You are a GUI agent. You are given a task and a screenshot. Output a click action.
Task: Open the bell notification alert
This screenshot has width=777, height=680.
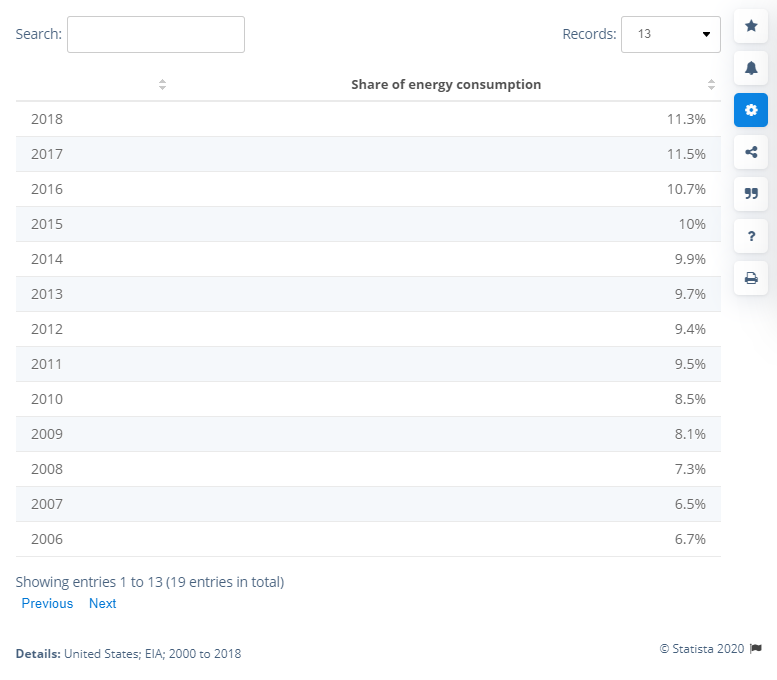(x=750, y=68)
